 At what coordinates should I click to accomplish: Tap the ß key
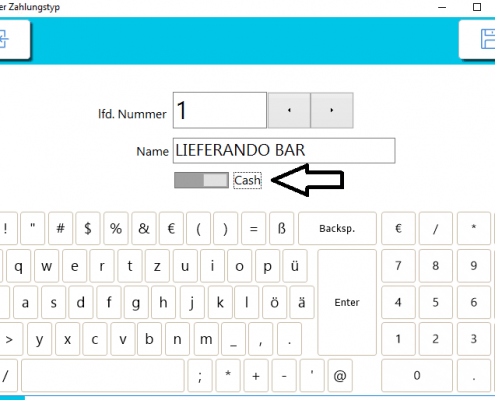(282, 228)
